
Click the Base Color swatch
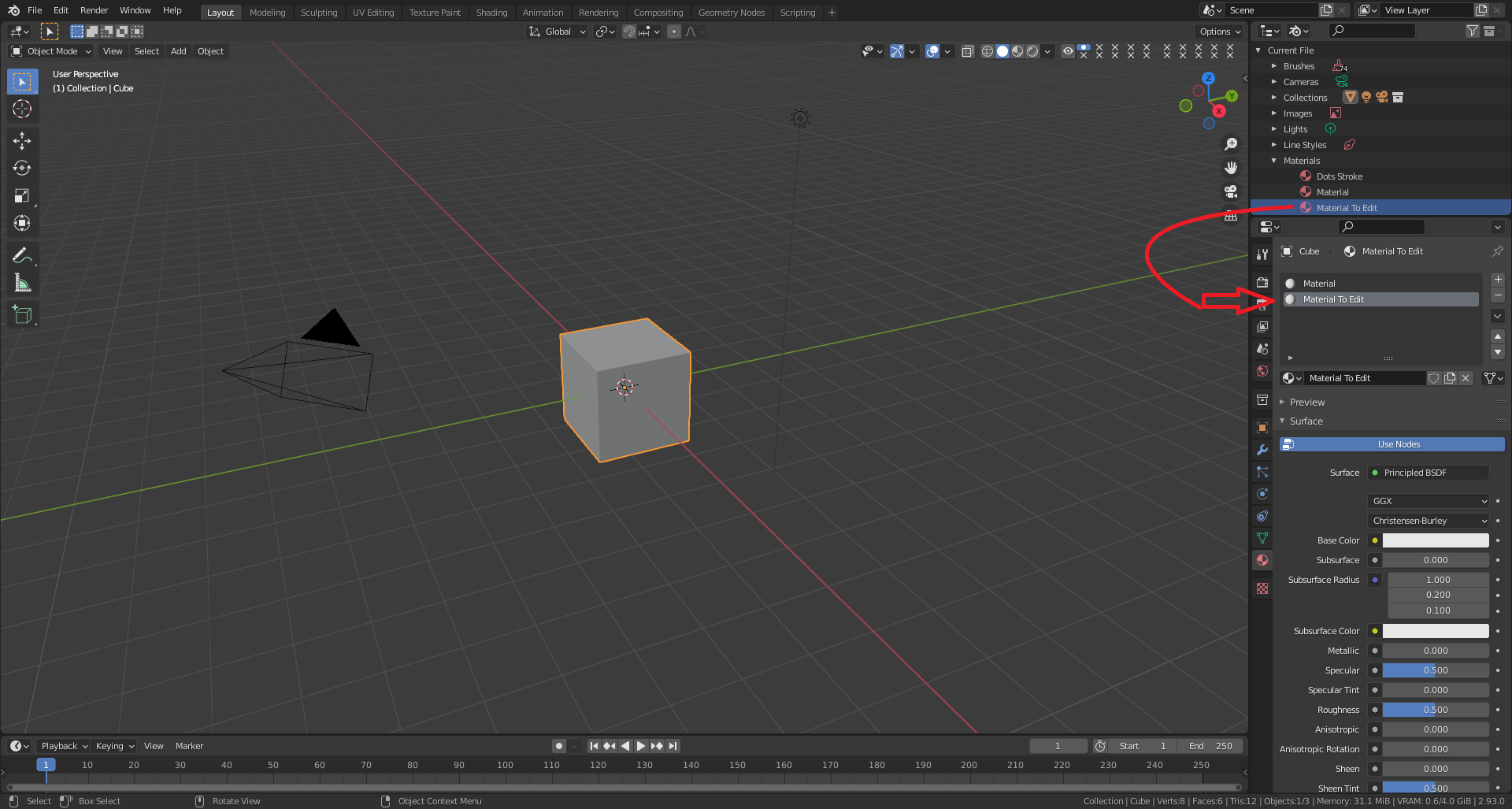click(1436, 540)
